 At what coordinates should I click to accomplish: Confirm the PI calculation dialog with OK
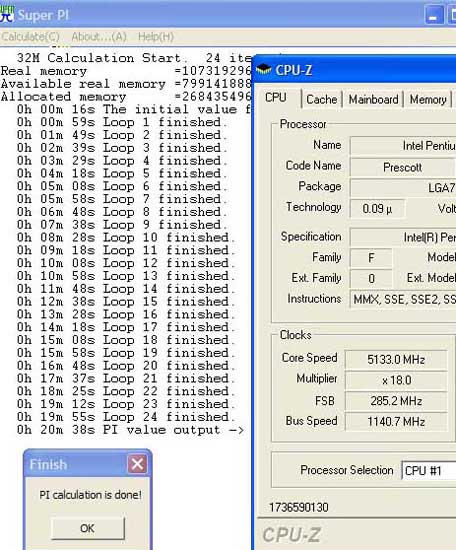point(87,528)
